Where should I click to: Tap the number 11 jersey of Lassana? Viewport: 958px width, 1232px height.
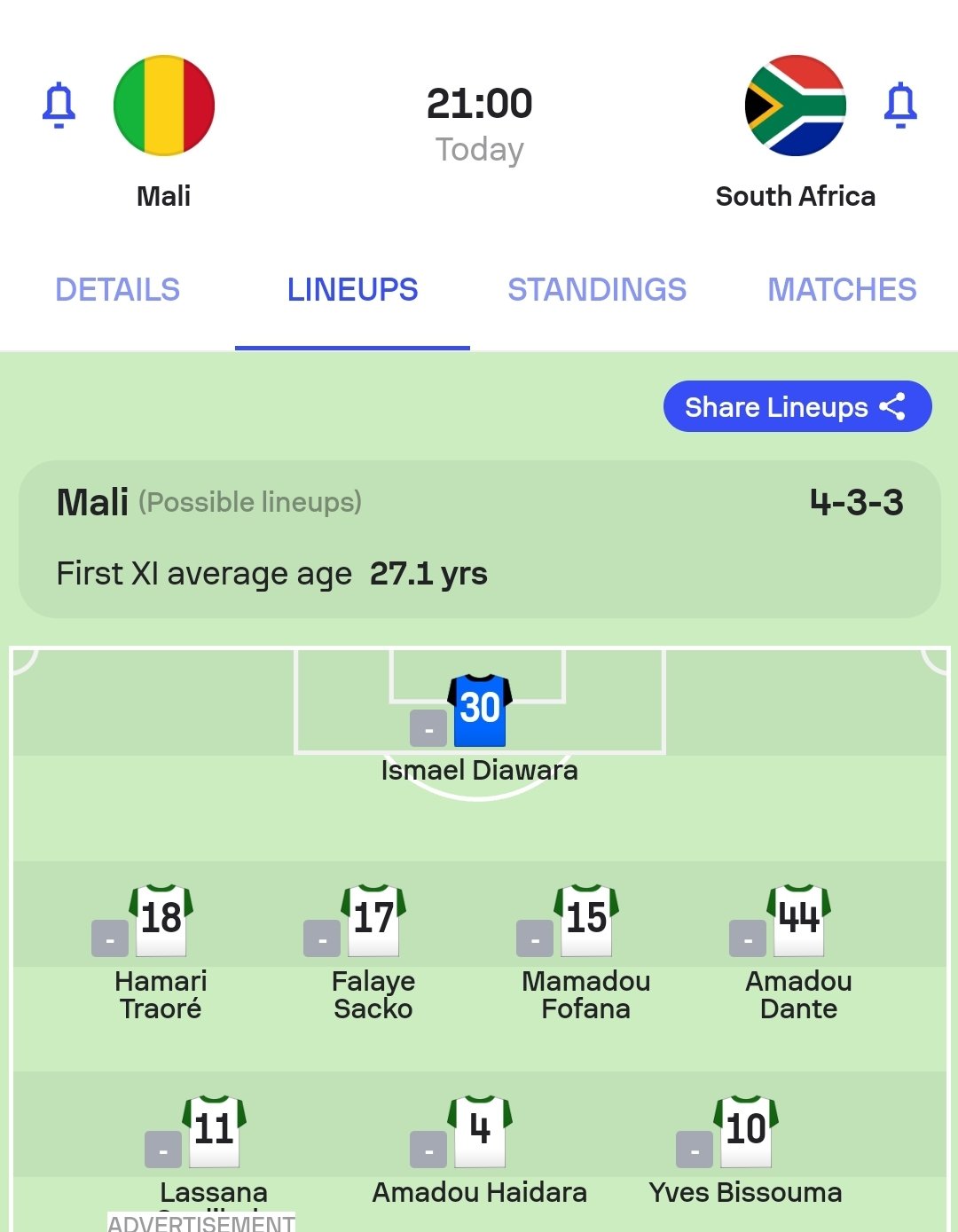tap(214, 1131)
